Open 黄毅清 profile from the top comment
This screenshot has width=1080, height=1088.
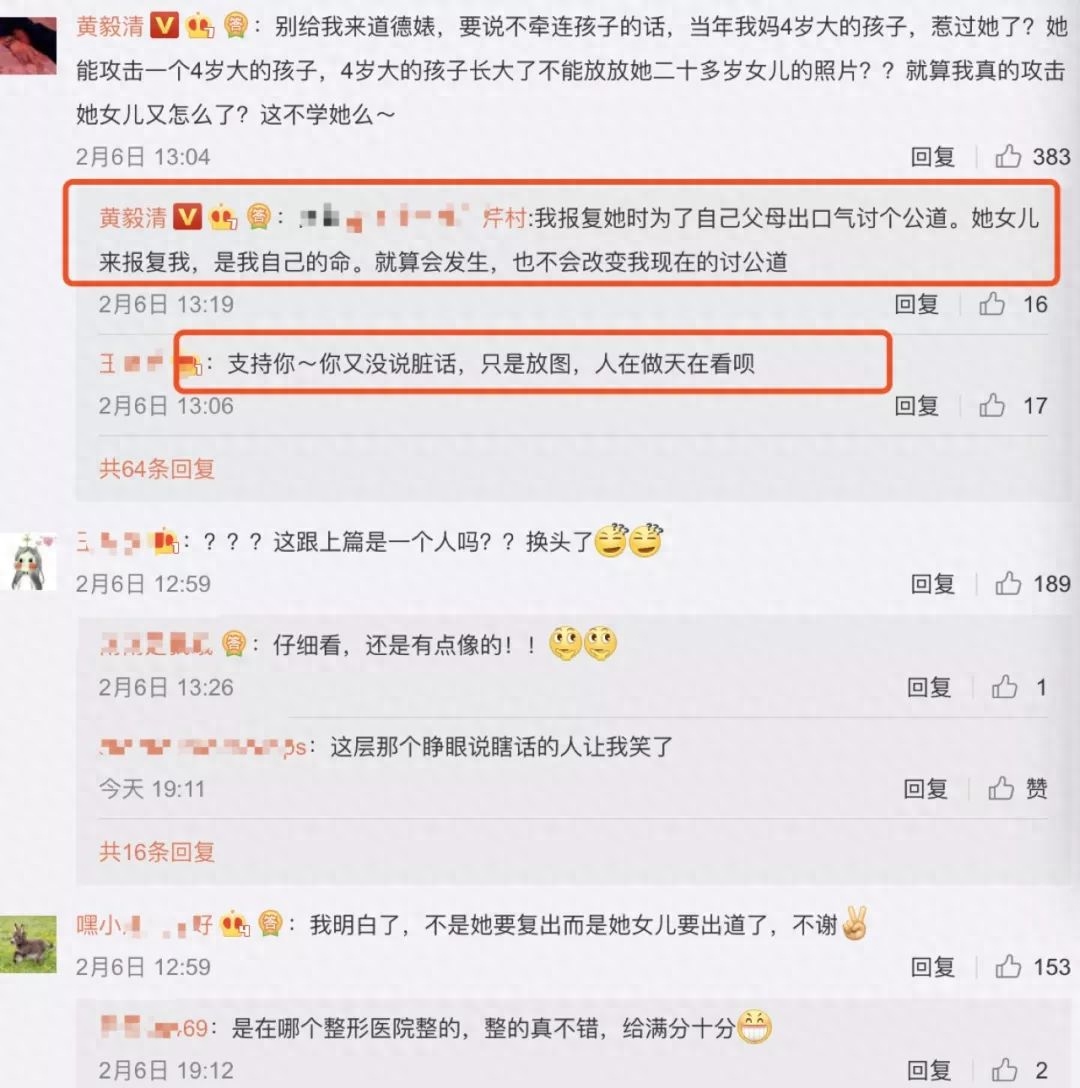(110, 27)
